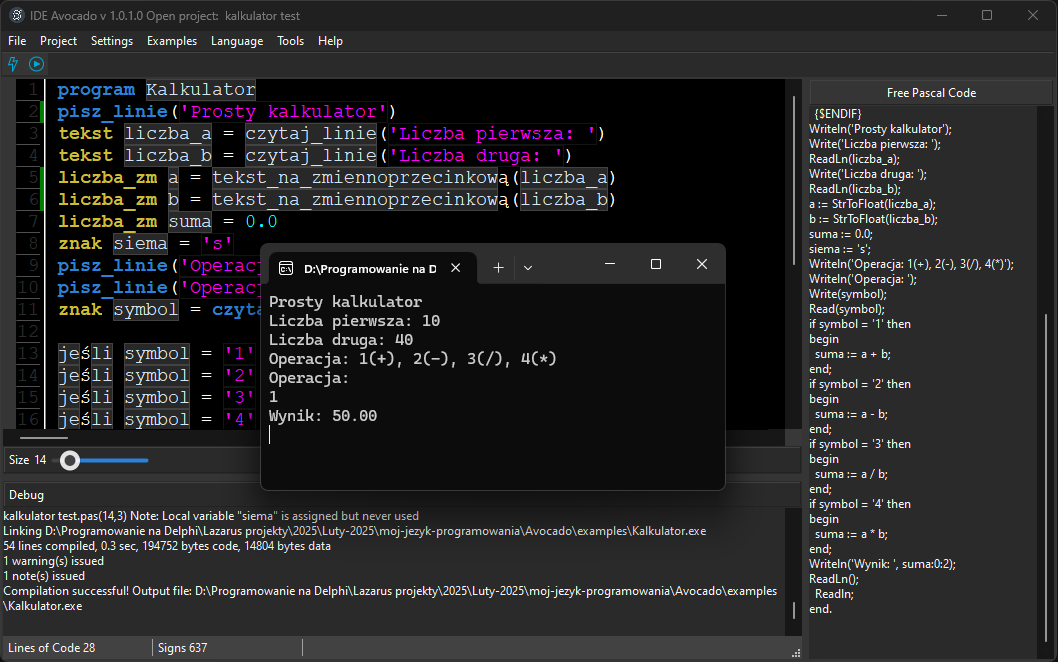Maximize the terminal window

pyautogui.click(x=656, y=265)
